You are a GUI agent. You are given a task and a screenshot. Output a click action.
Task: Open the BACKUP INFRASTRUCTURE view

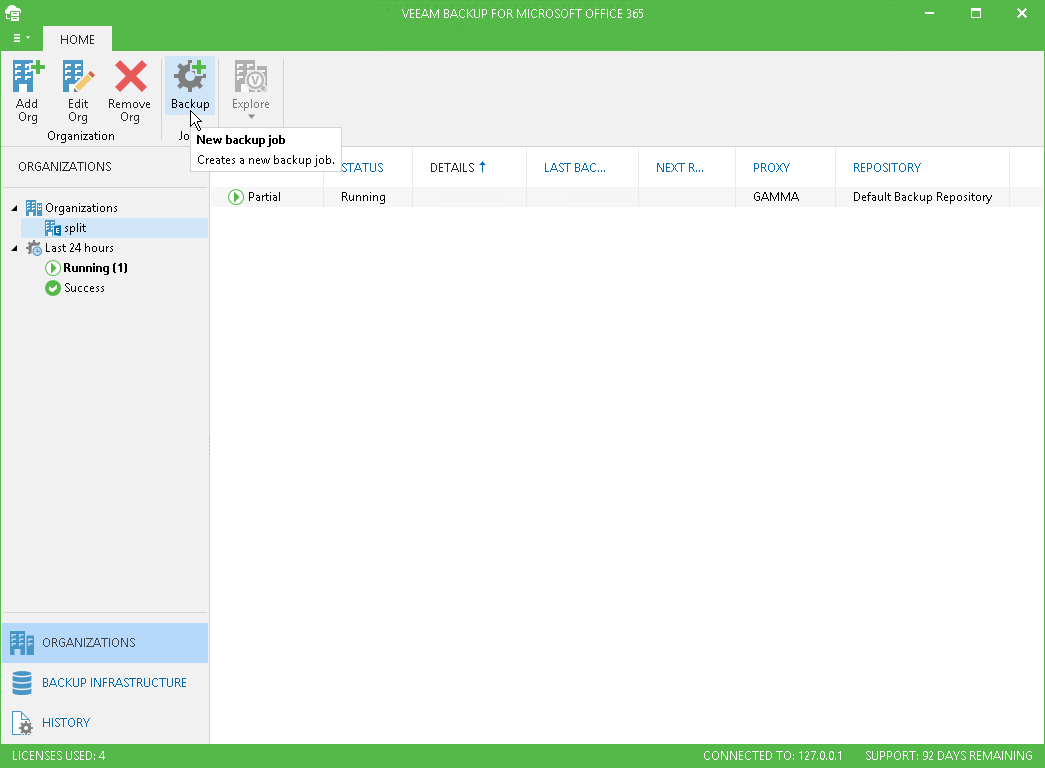point(105,683)
